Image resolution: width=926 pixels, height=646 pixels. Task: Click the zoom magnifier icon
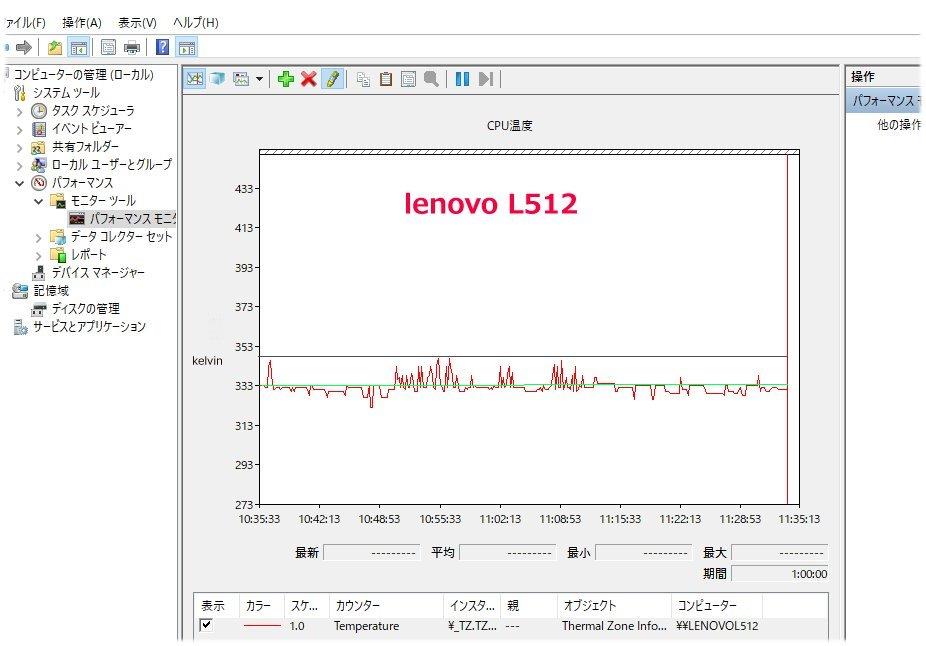pyautogui.click(x=431, y=79)
